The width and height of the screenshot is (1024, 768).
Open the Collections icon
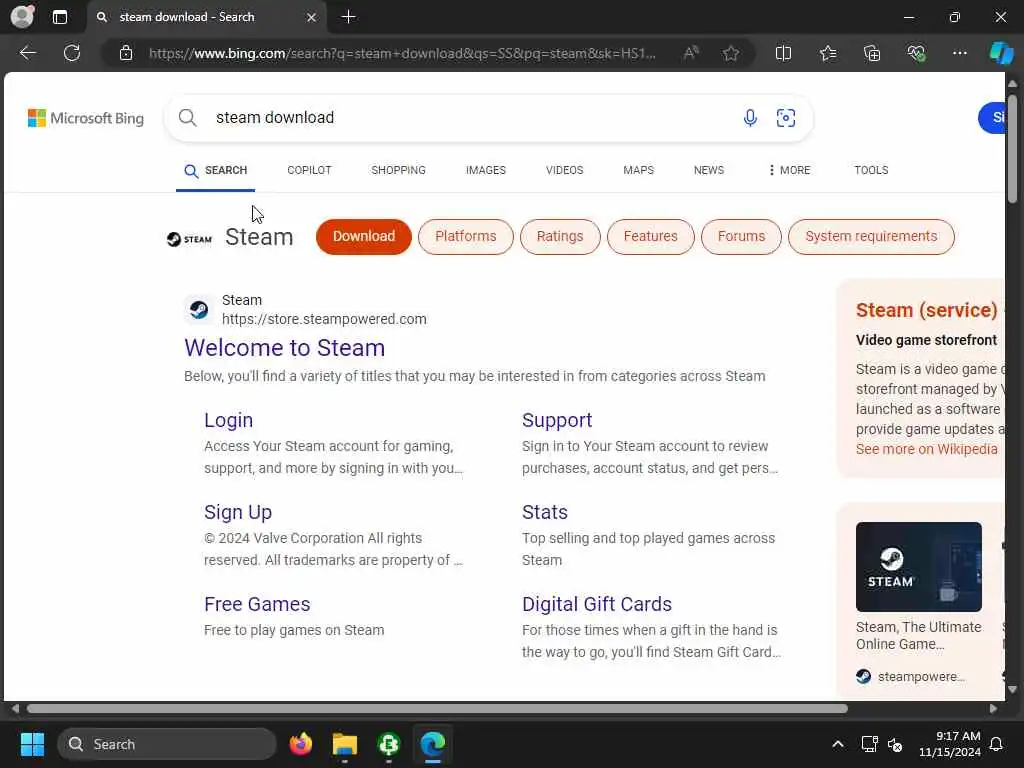[872, 53]
